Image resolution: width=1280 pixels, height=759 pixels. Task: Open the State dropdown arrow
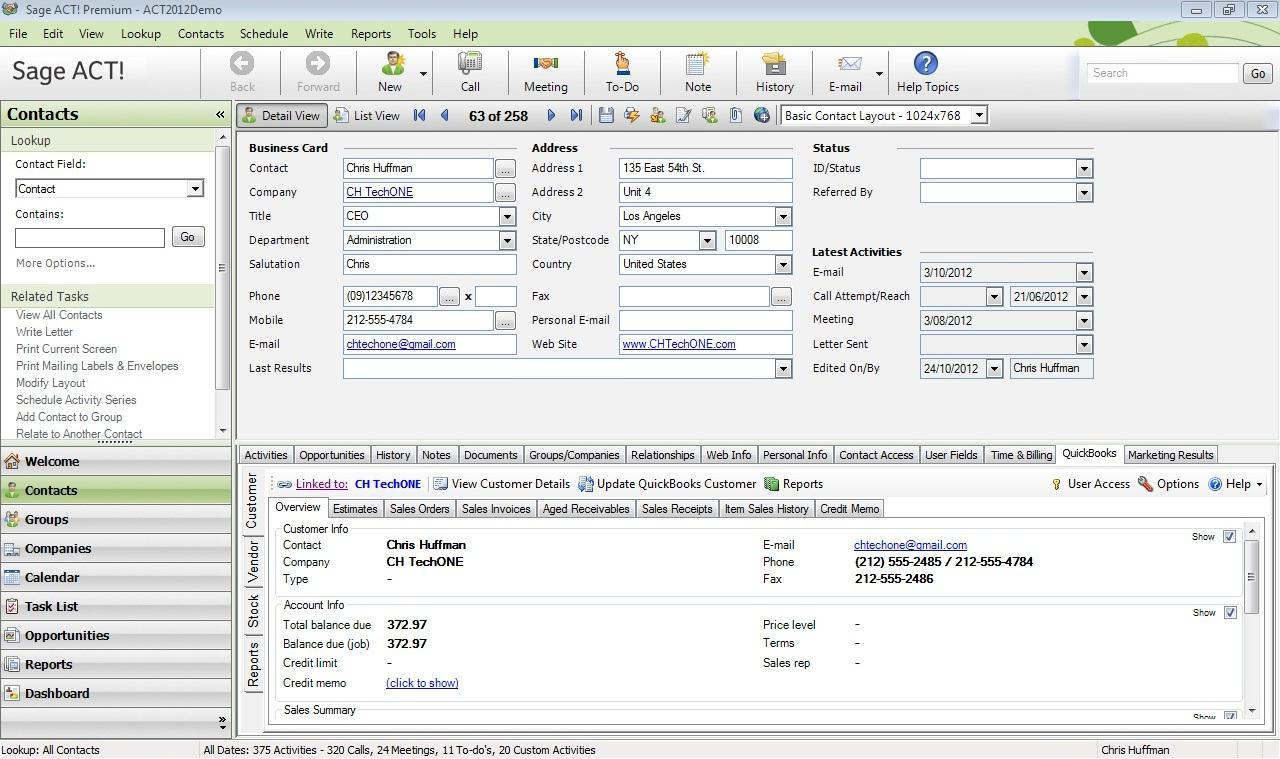click(707, 240)
